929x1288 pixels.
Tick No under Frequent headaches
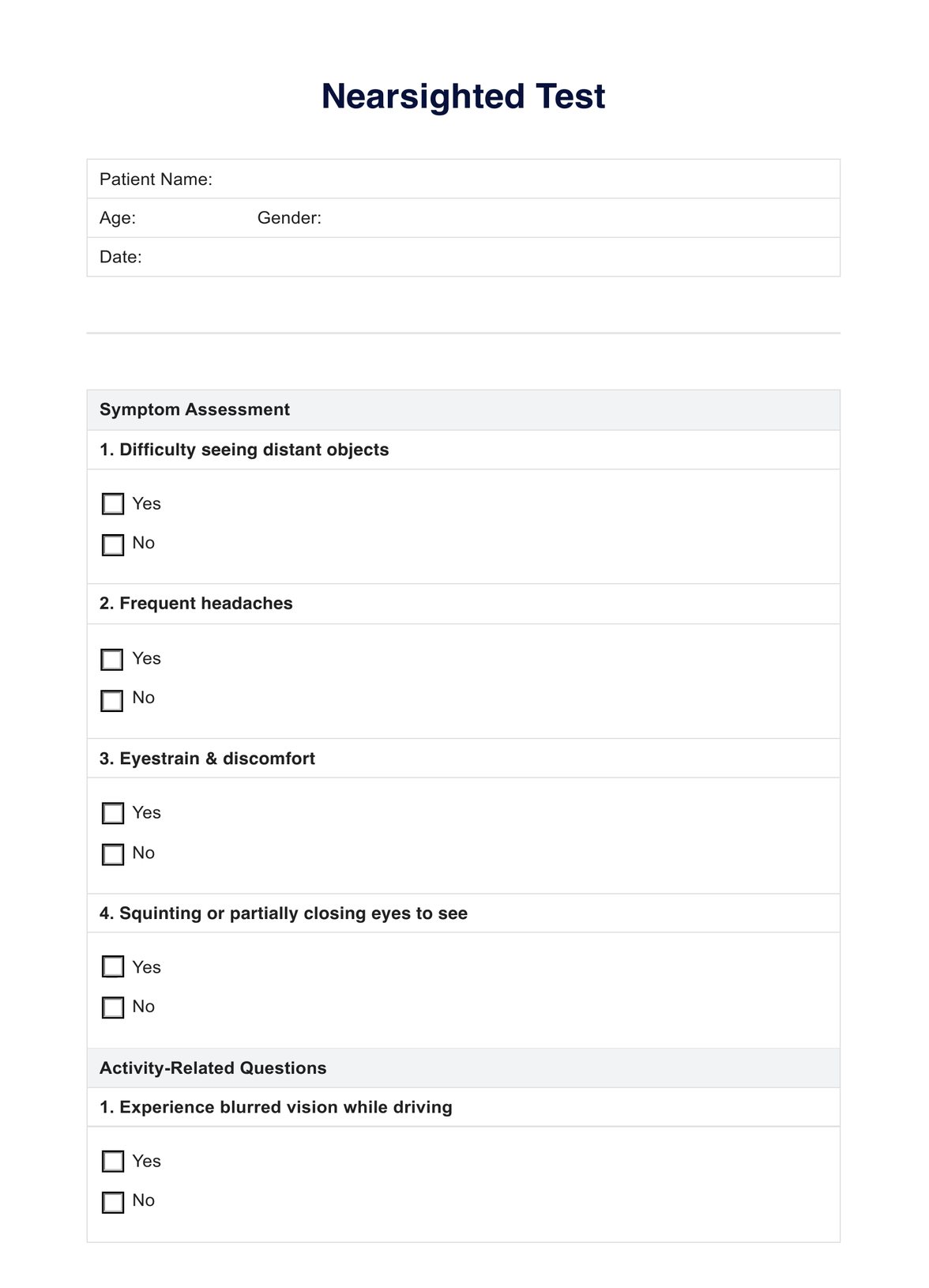112,700
